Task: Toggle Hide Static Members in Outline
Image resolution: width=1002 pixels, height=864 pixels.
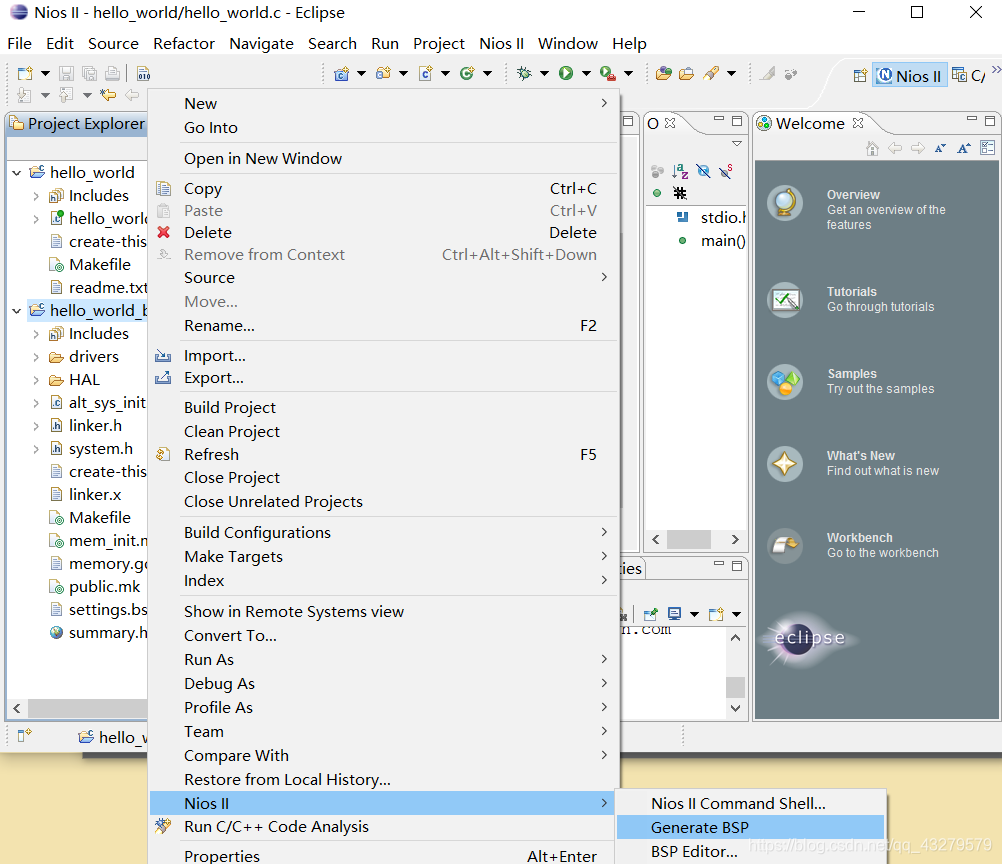Action: pyautogui.click(x=726, y=171)
